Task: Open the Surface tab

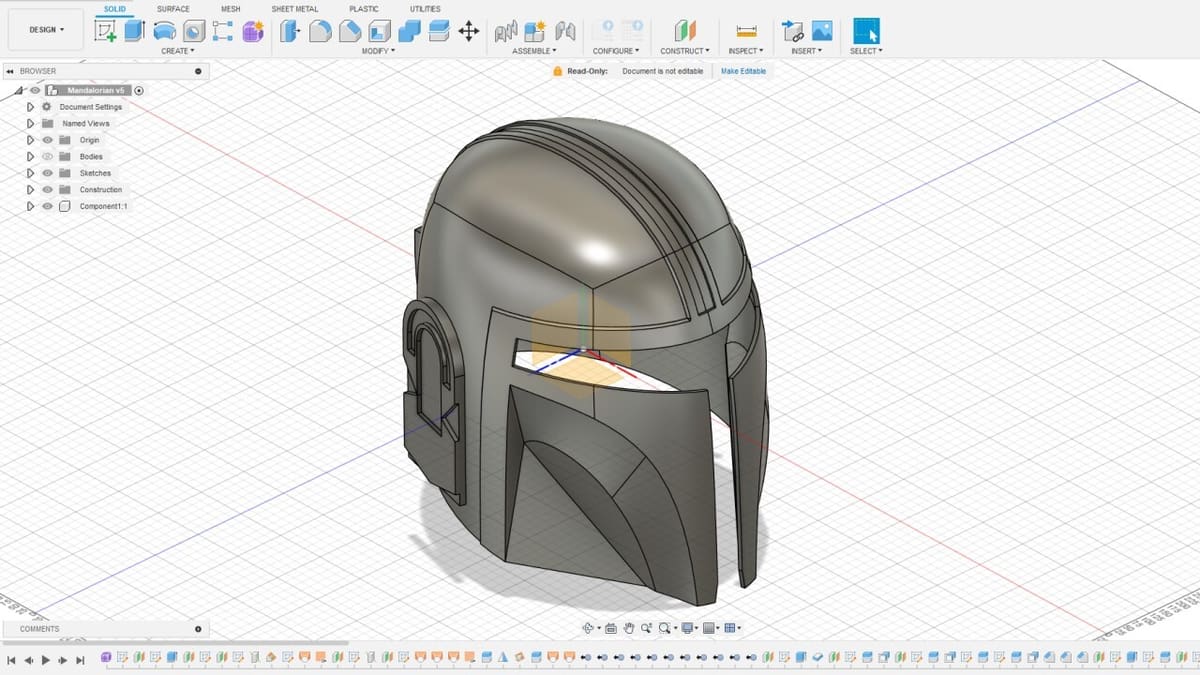Action: 173,9
